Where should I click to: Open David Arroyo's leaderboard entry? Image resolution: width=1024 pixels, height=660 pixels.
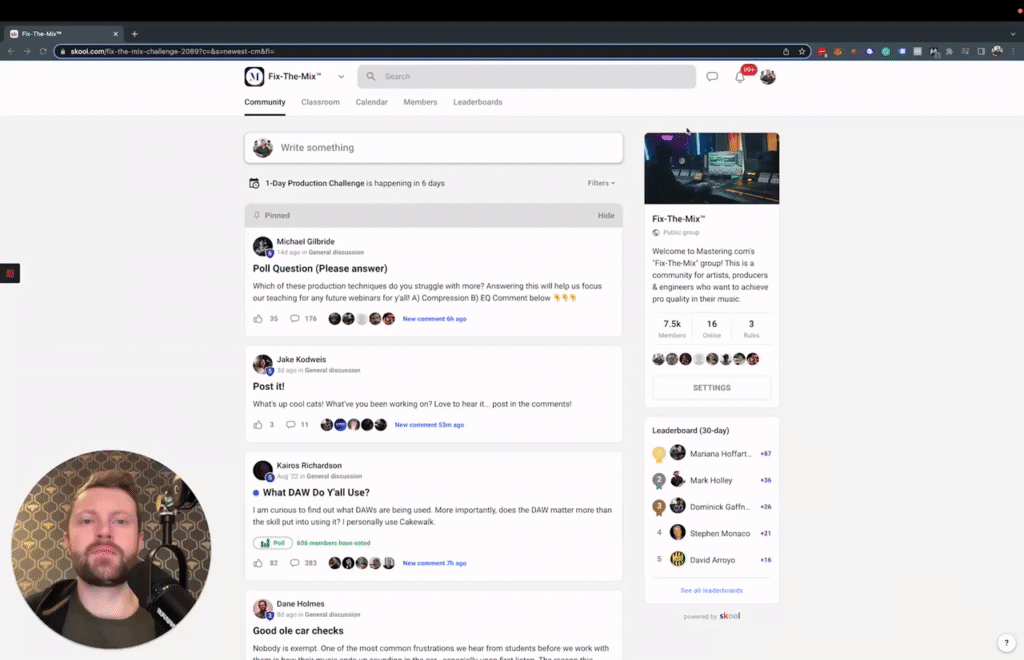711,559
